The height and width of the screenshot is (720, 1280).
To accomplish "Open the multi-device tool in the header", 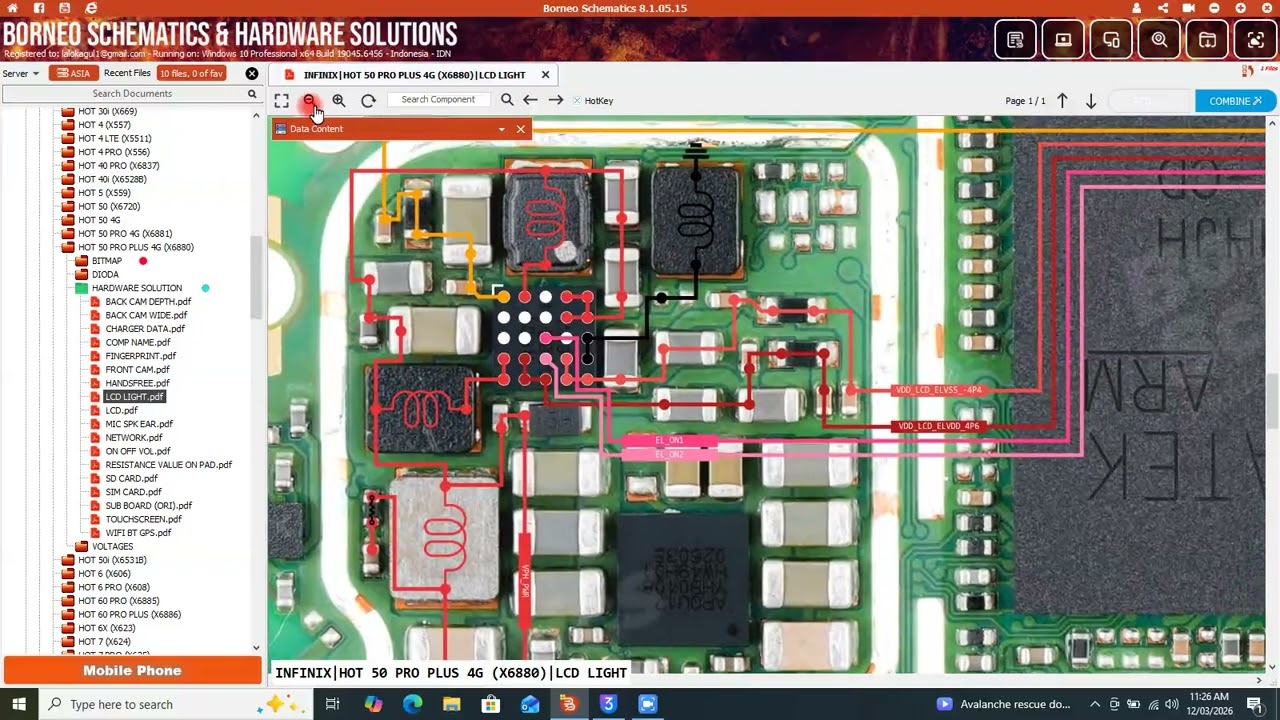I will click(x=1111, y=40).
